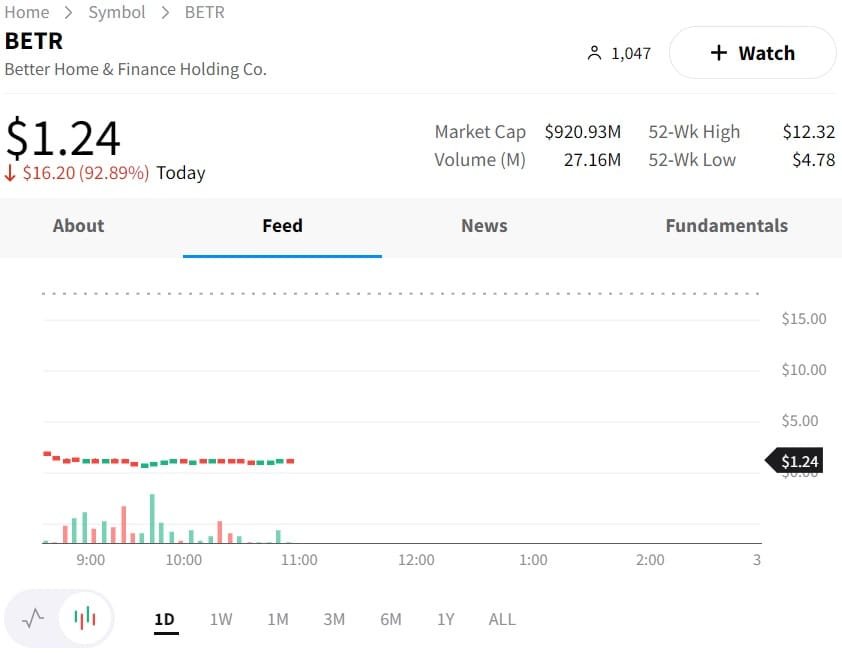This screenshot has height=659, width=842.
Task: Click the tallest green volume bar
Action: (x=152, y=520)
